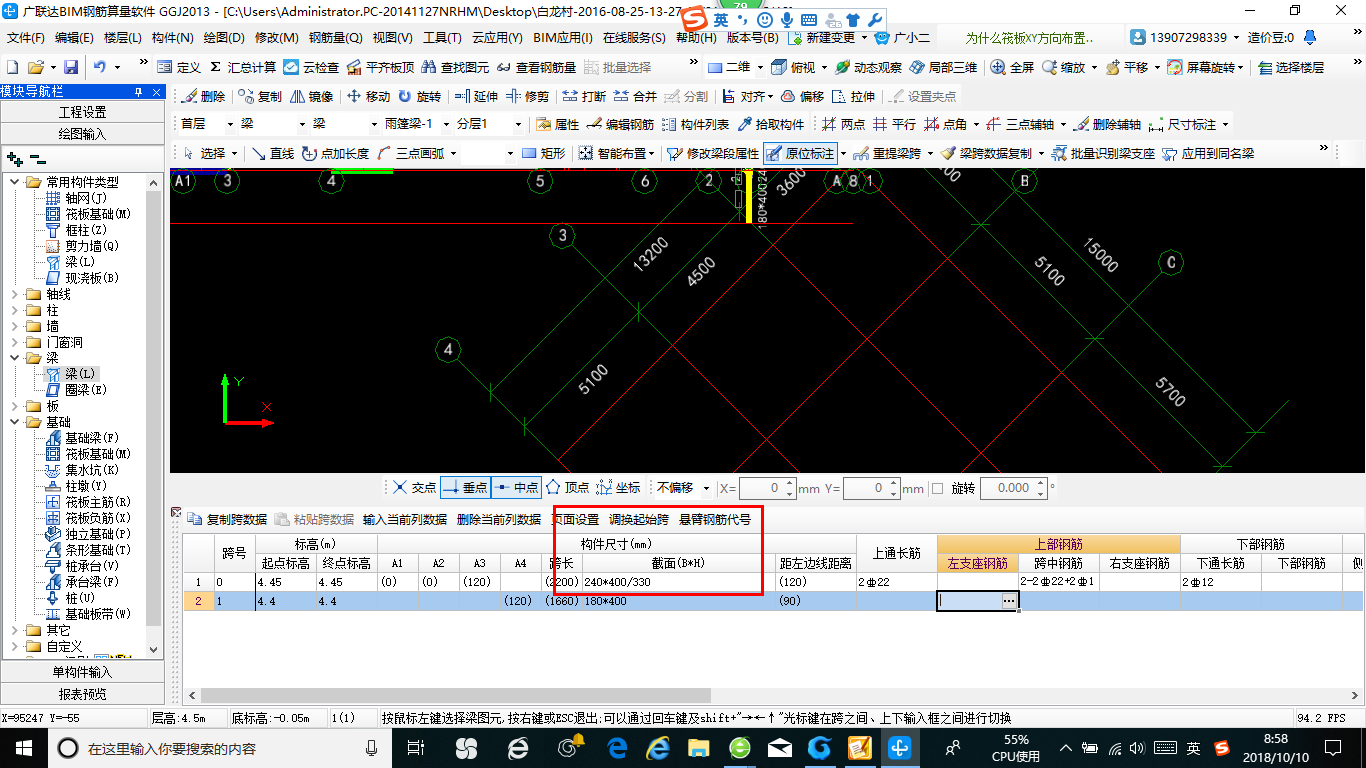
Task: Expand the 轴线 tree node
Action: (14, 294)
